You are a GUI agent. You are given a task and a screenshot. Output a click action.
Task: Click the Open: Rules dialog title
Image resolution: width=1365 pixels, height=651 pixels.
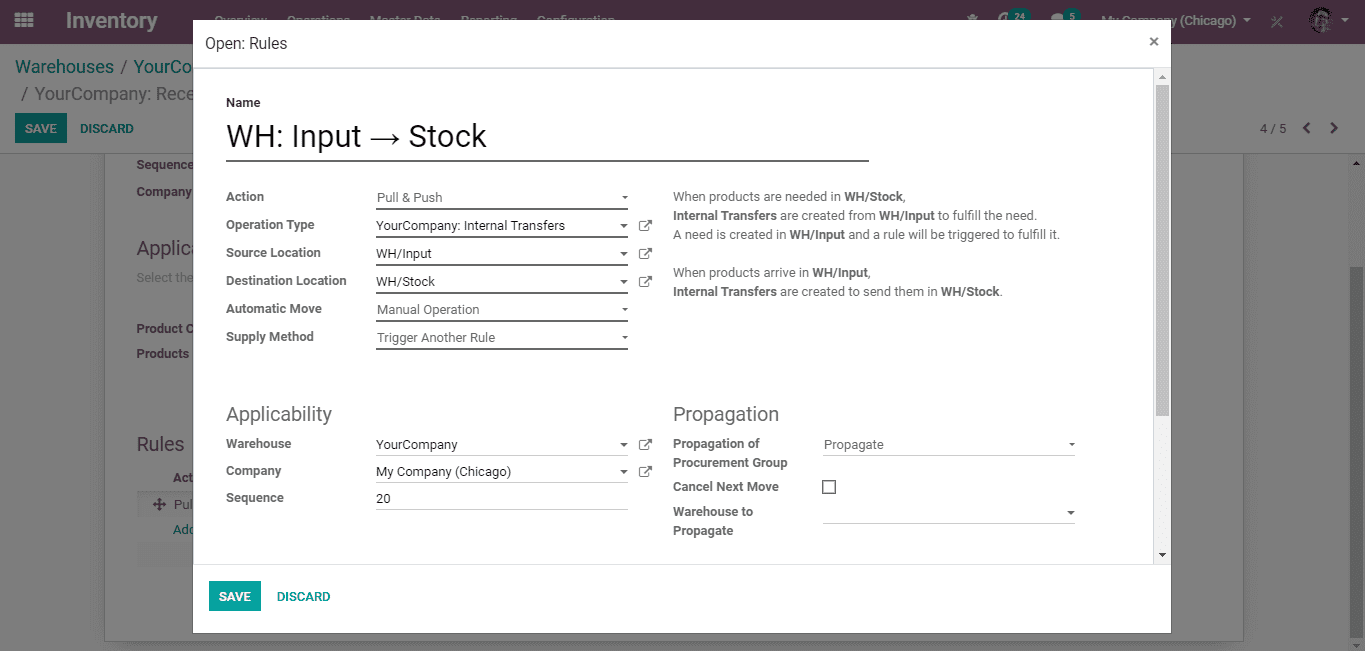click(246, 44)
